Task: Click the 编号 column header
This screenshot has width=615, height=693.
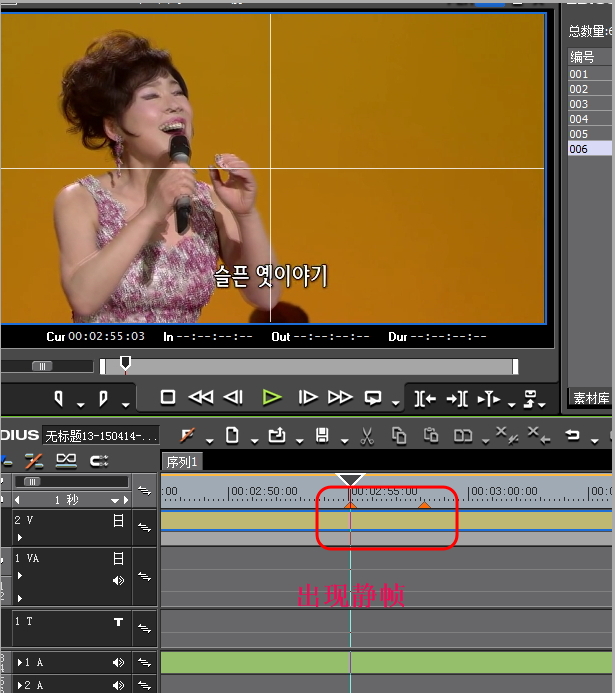Action: pyautogui.click(x=590, y=57)
